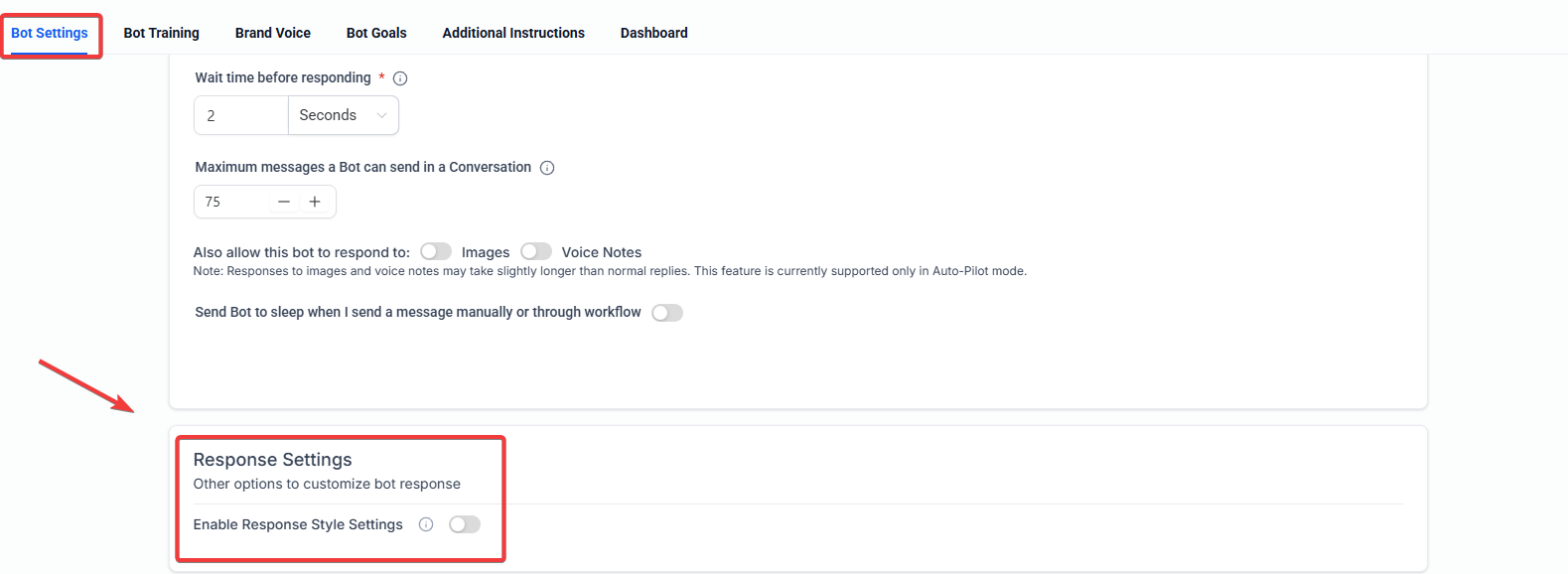Click info icon beside Wait time before responding
The width and height of the screenshot is (1568, 574).
coord(400,78)
